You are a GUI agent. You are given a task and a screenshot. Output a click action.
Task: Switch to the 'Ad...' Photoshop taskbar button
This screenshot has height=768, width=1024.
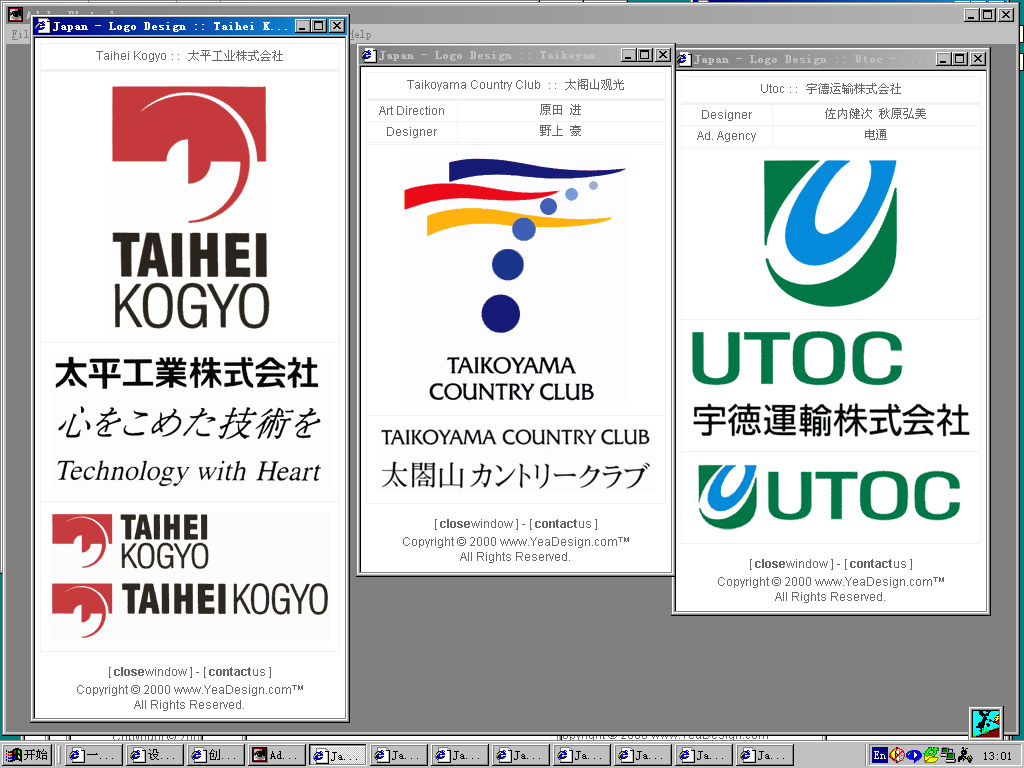click(275, 755)
